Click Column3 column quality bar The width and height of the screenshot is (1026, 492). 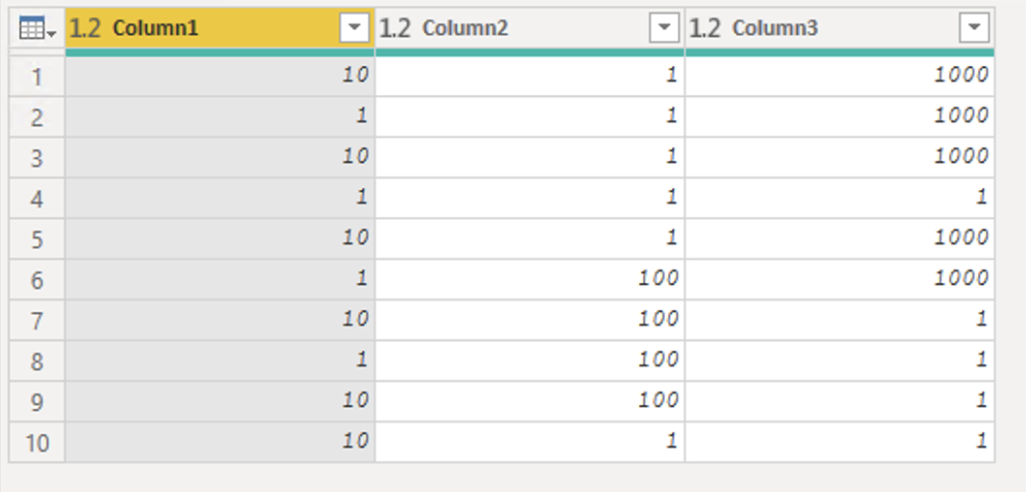coord(840,52)
